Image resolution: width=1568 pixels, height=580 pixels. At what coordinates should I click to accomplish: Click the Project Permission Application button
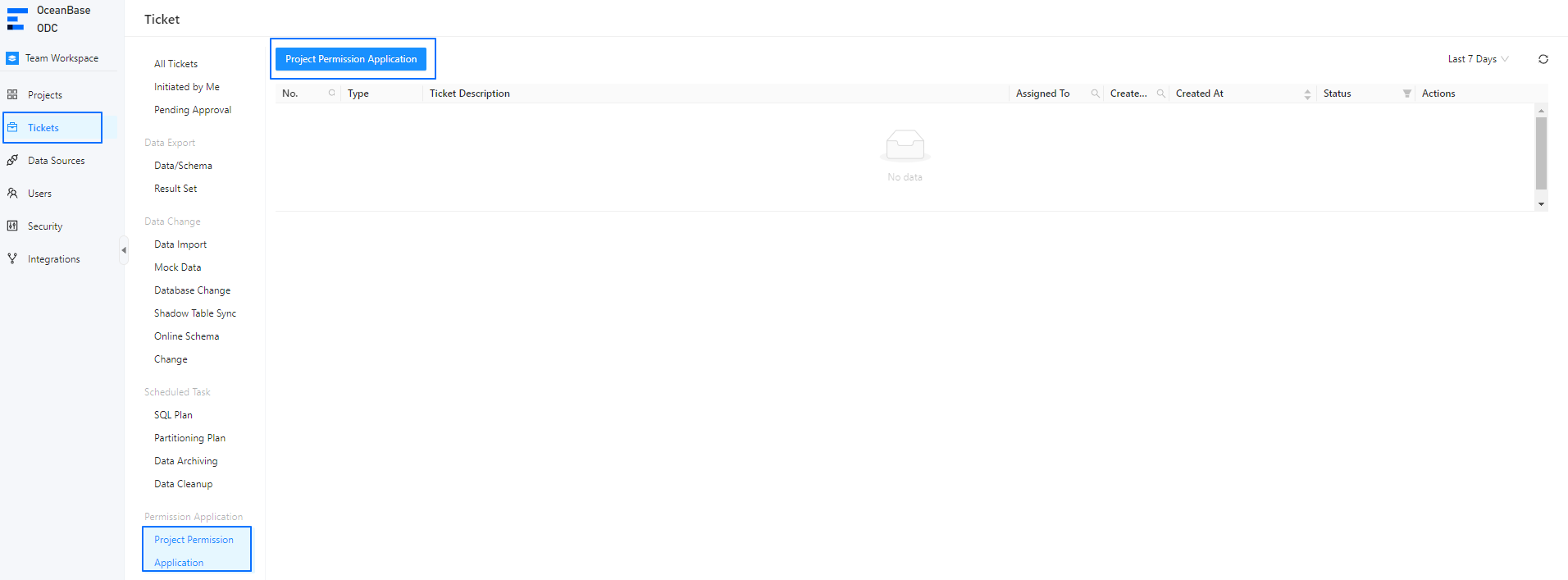coord(351,59)
